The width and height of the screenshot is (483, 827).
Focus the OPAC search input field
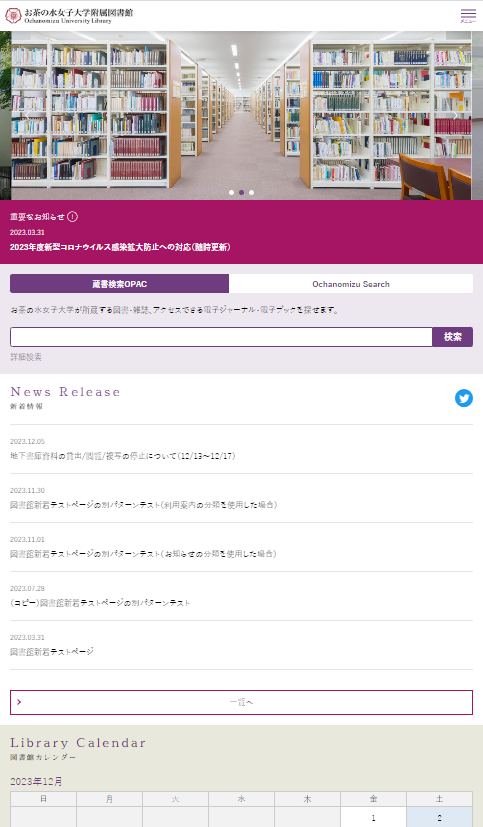[x=221, y=336]
